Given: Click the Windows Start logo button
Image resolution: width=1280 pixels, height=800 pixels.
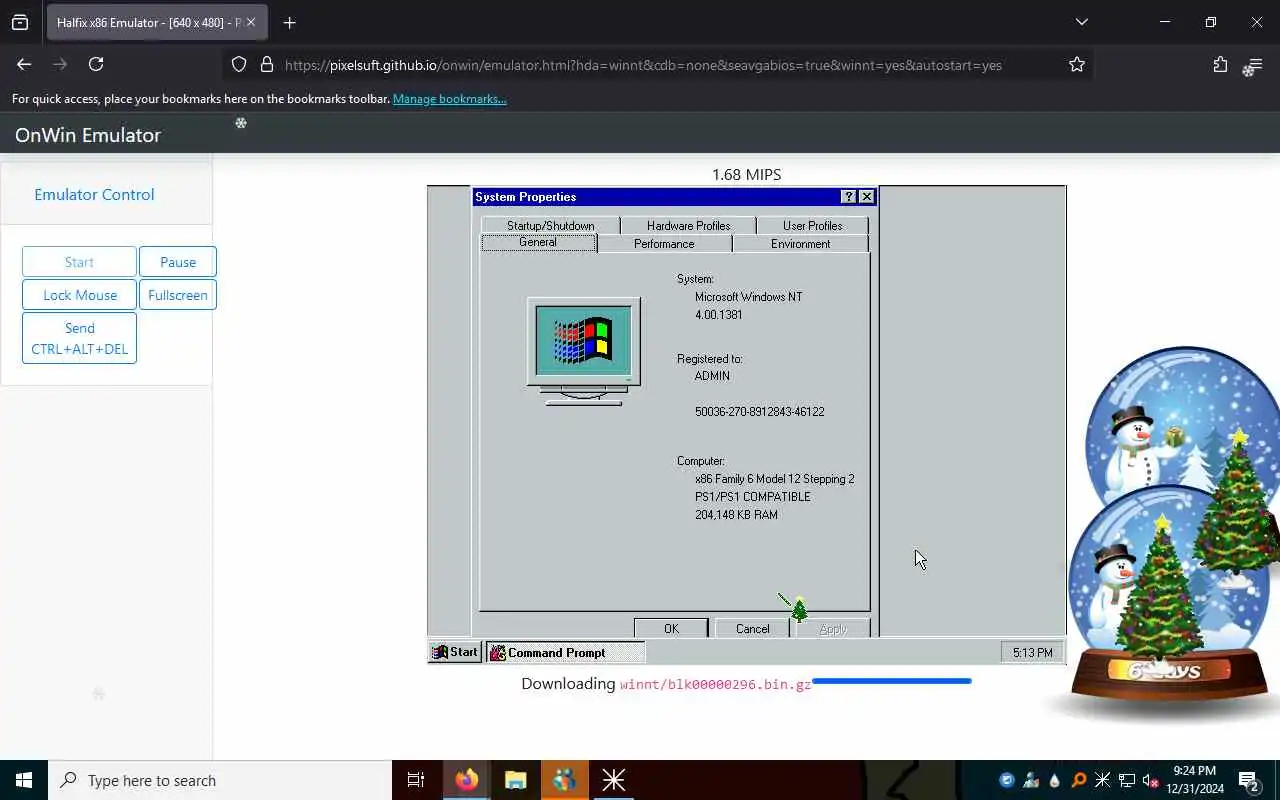Looking at the screenshot, I should pyautogui.click(x=24, y=780).
